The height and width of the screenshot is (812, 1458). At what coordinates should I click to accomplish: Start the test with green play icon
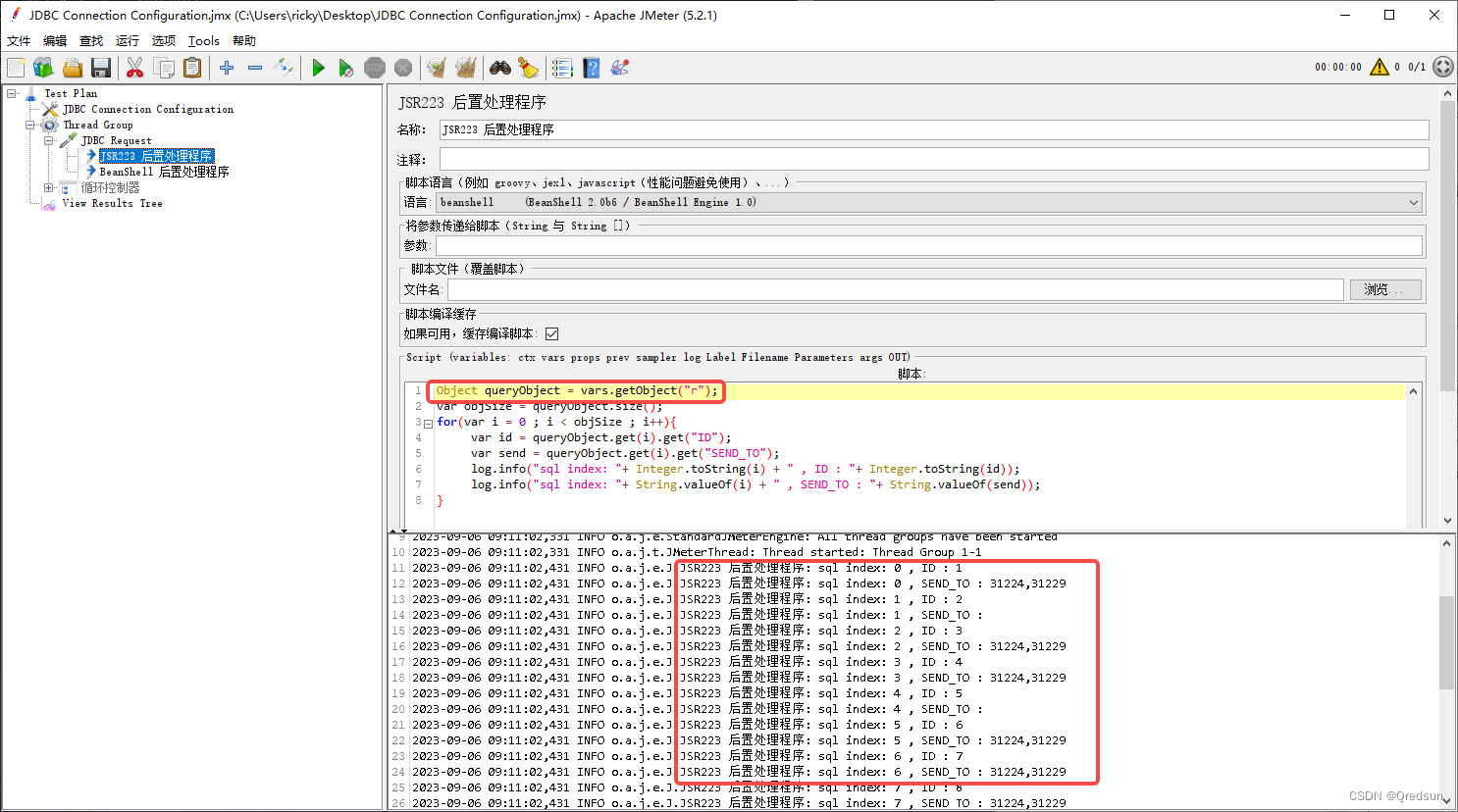coord(318,68)
